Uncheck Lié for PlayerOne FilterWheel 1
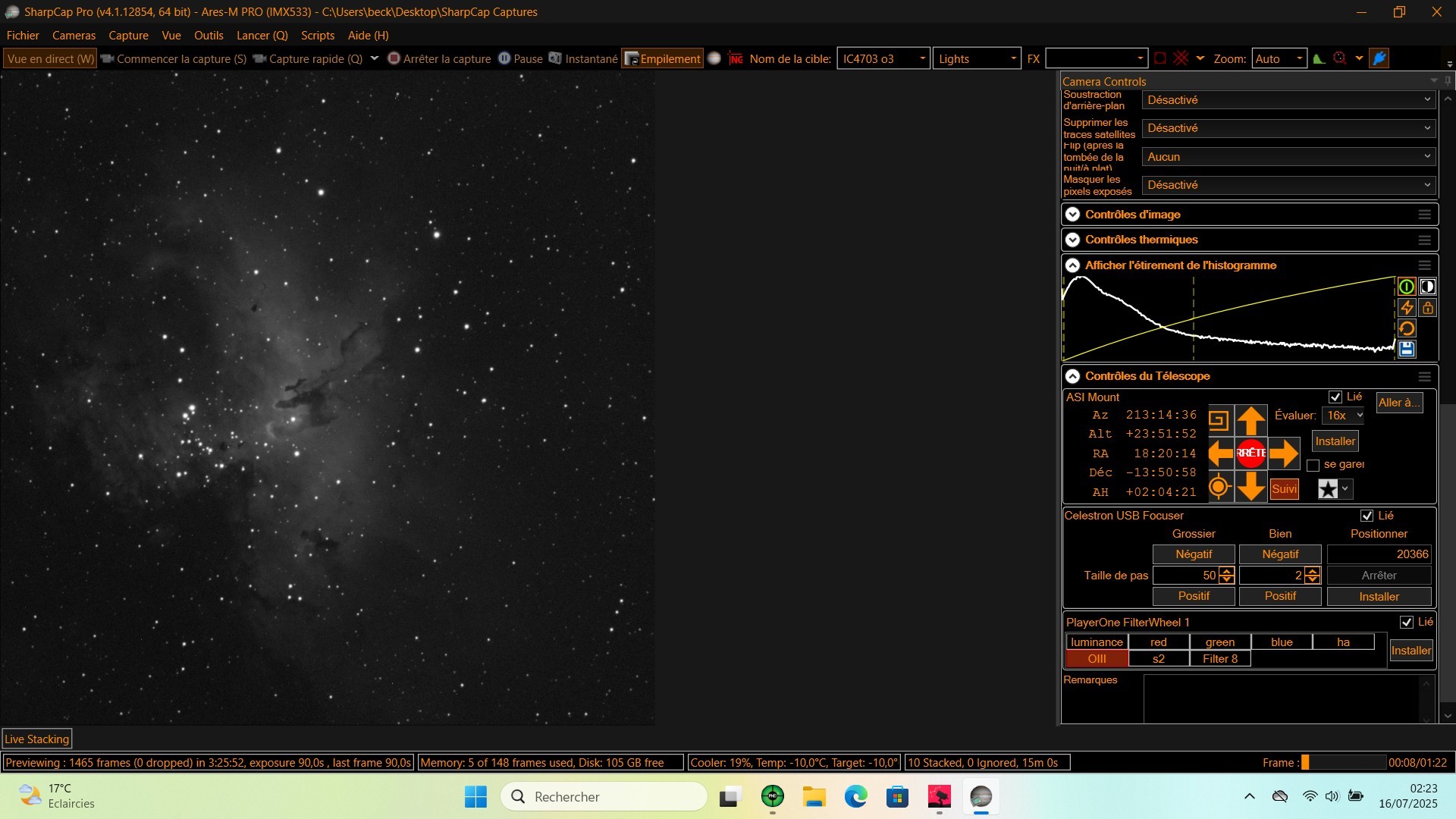Screen dimensions: 1456x819 click(1407, 622)
